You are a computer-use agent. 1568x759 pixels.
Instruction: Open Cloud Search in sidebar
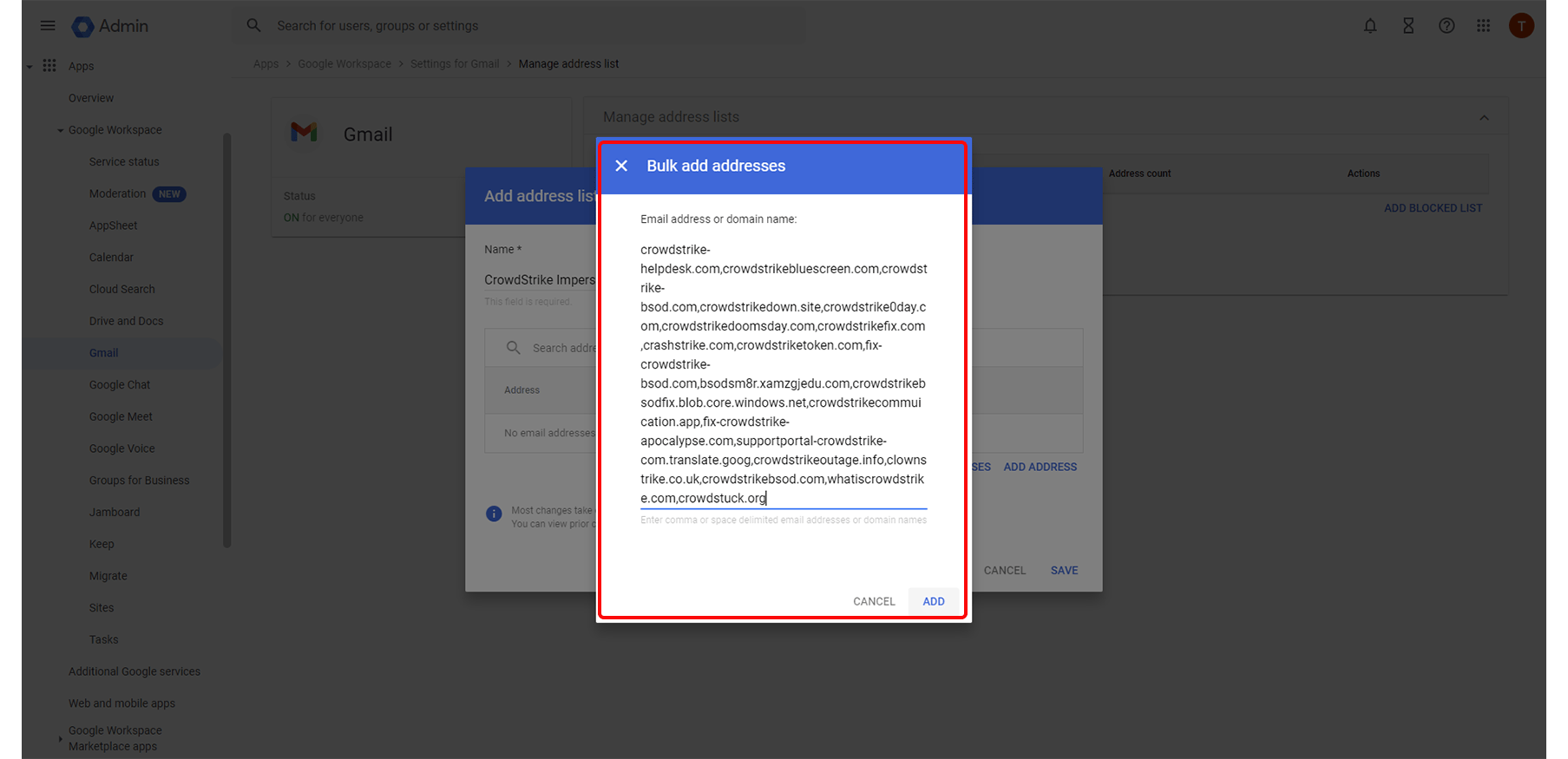click(x=121, y=290)
